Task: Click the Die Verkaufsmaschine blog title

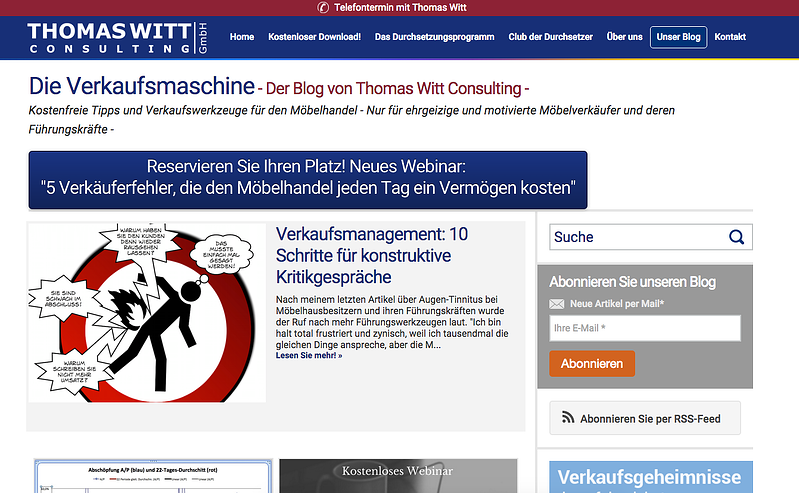Action: tap(142, 86)
